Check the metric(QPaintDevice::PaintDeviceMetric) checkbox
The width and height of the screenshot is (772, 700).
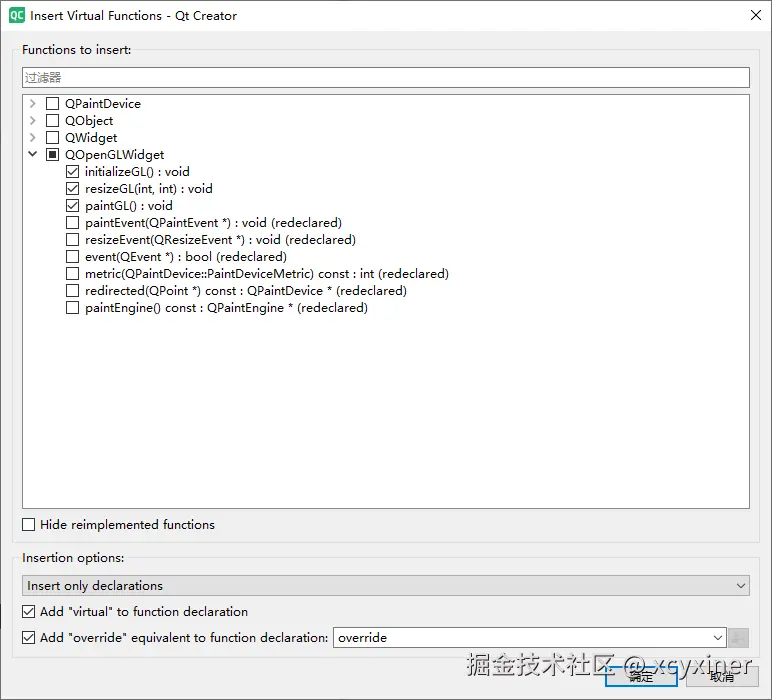(72, 274)
